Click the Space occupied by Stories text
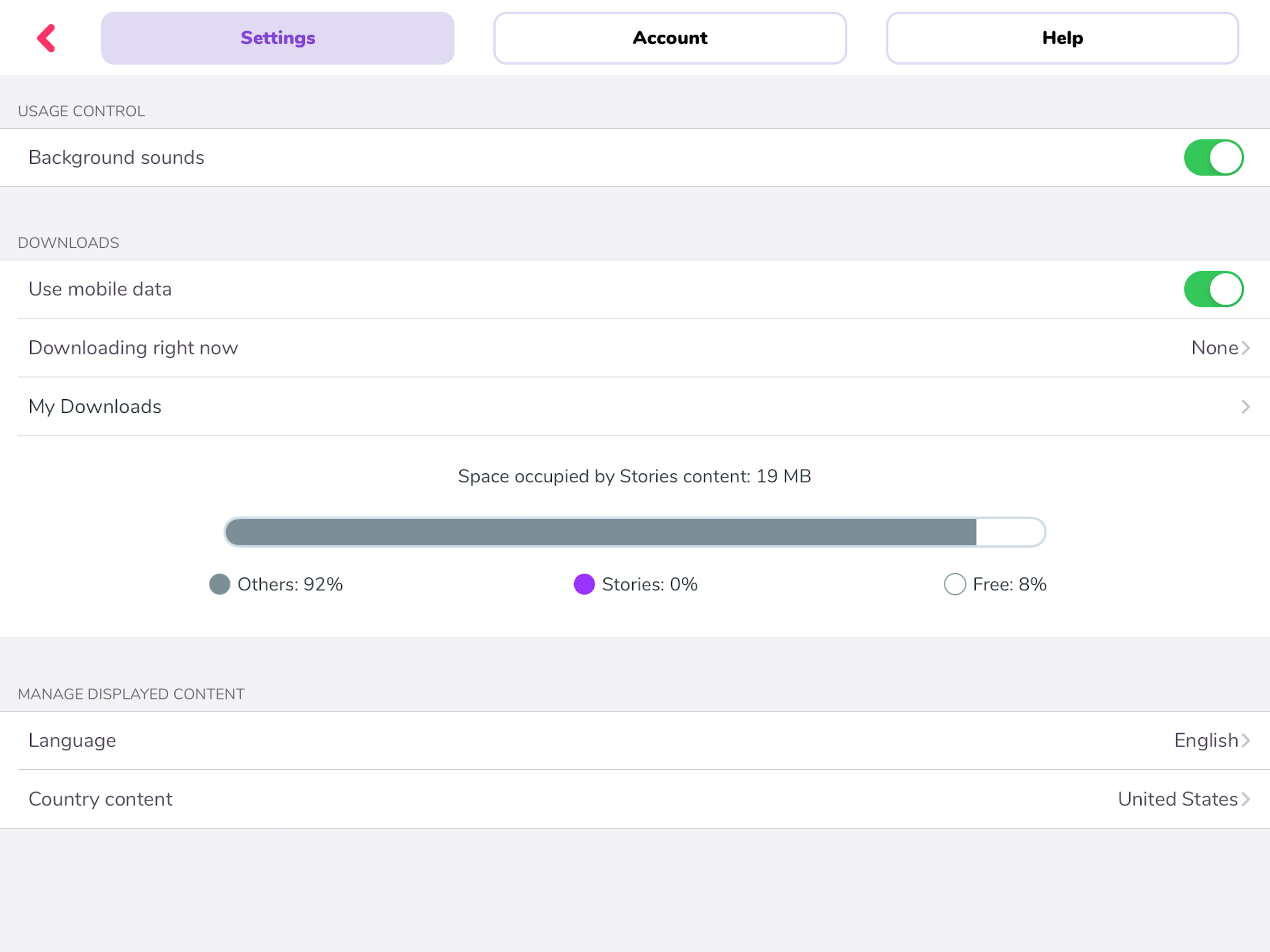The image size is (1270, 952). pyautogui.click(x=635, y=476)
